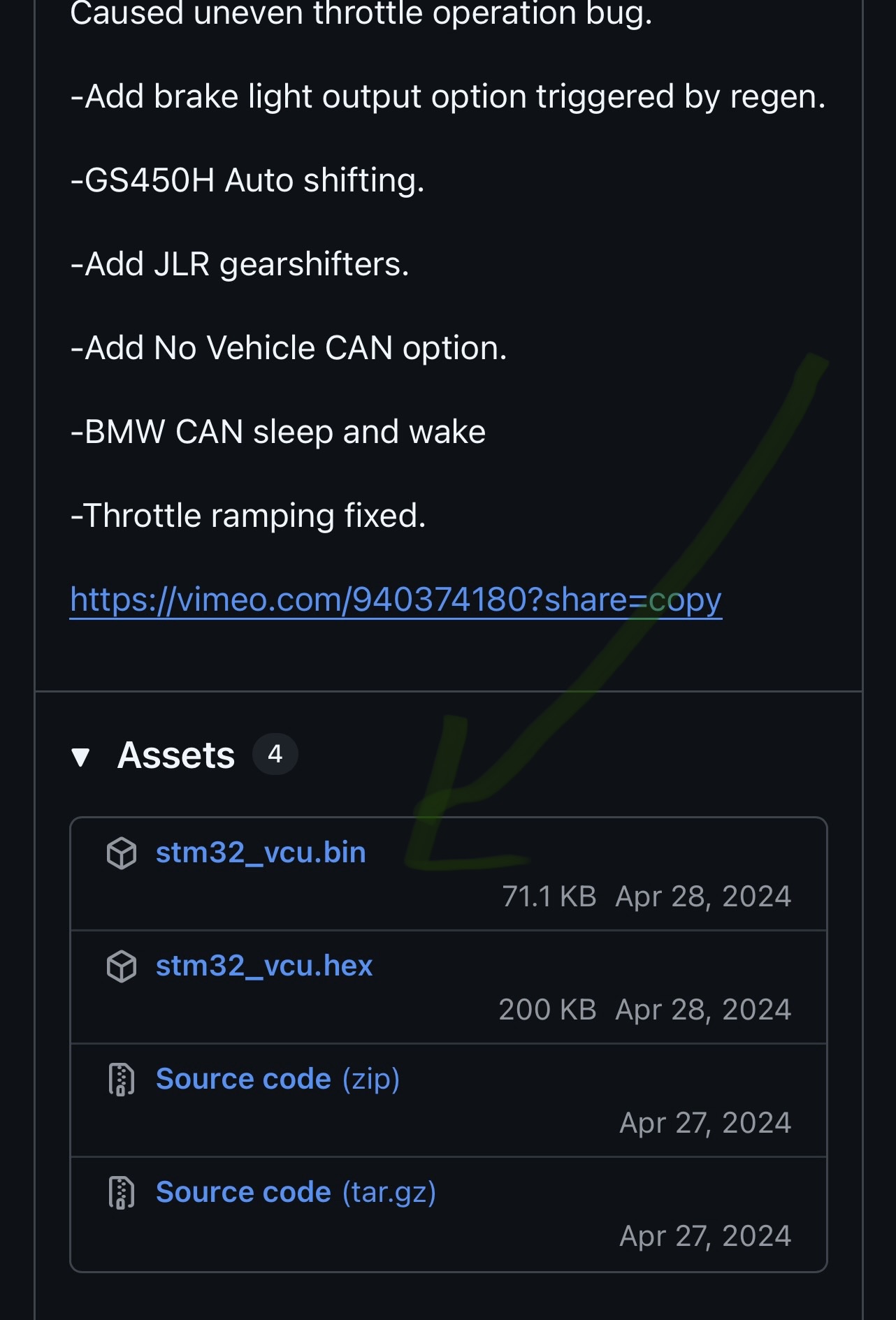The width and height of the screenshot is (896, 1320).
Task: Collapse the Assets section triangle
Action: click(x=81, y=757)
